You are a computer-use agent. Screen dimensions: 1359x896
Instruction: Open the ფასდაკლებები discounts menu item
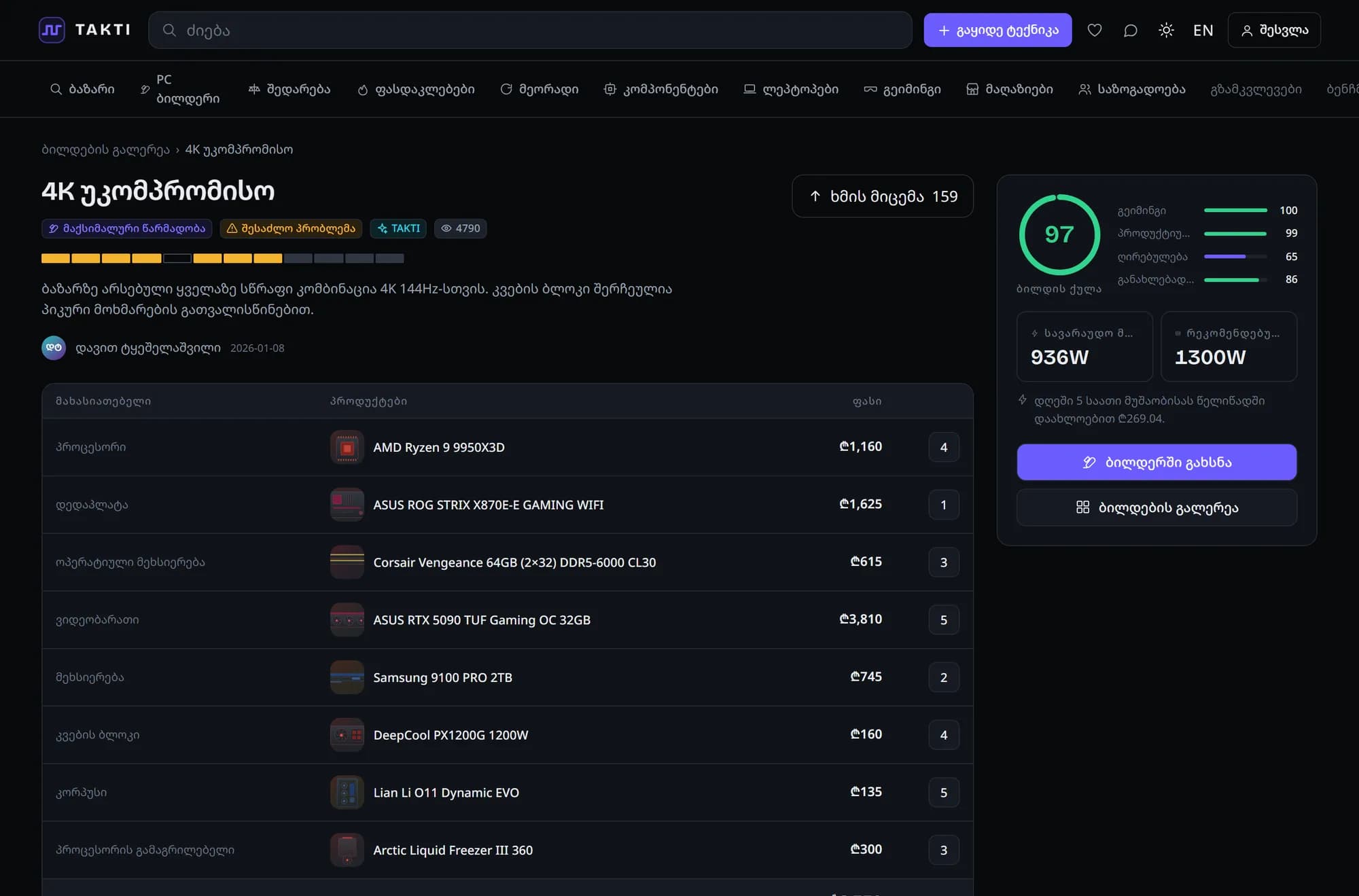(416, 89)
